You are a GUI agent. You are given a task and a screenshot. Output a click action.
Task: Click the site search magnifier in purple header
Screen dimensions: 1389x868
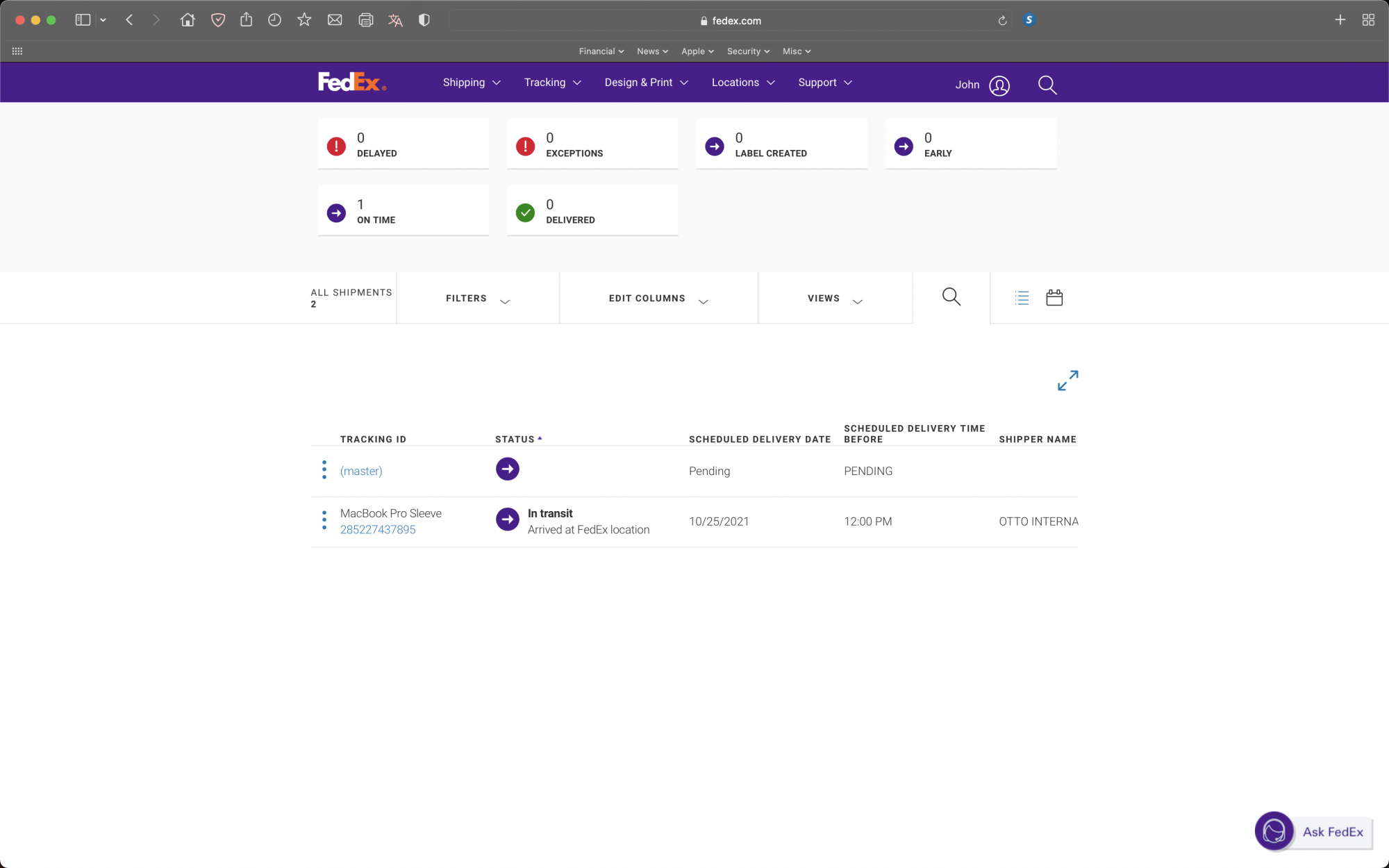click(x=1047, y=85)
